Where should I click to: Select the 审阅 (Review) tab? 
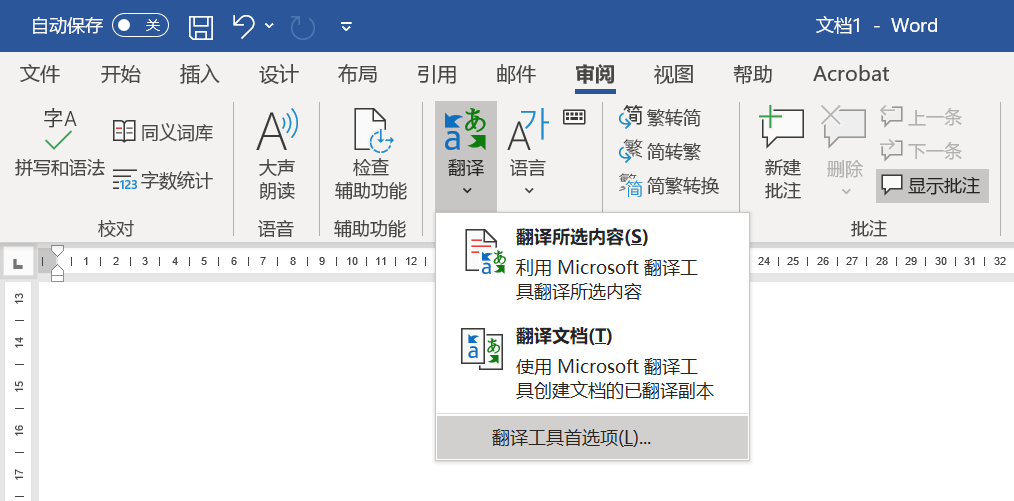pos(595,74)
